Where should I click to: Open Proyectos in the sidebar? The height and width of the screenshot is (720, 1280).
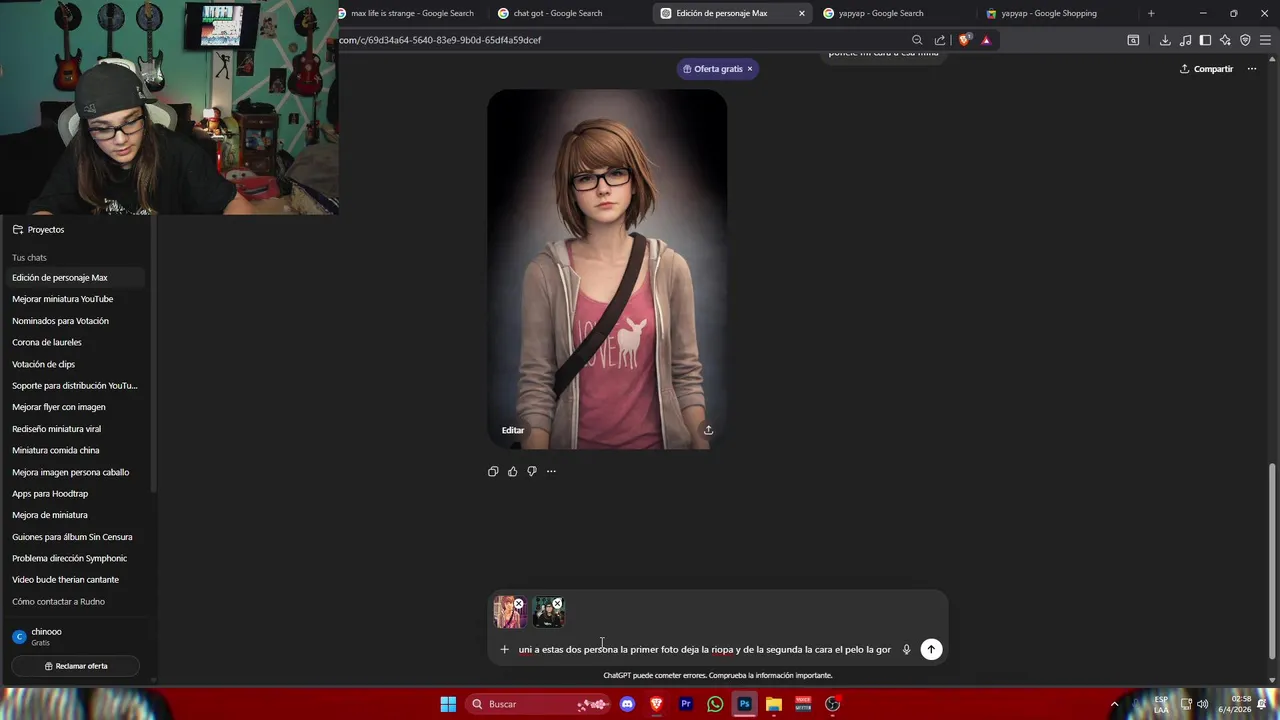coord(46,229)
